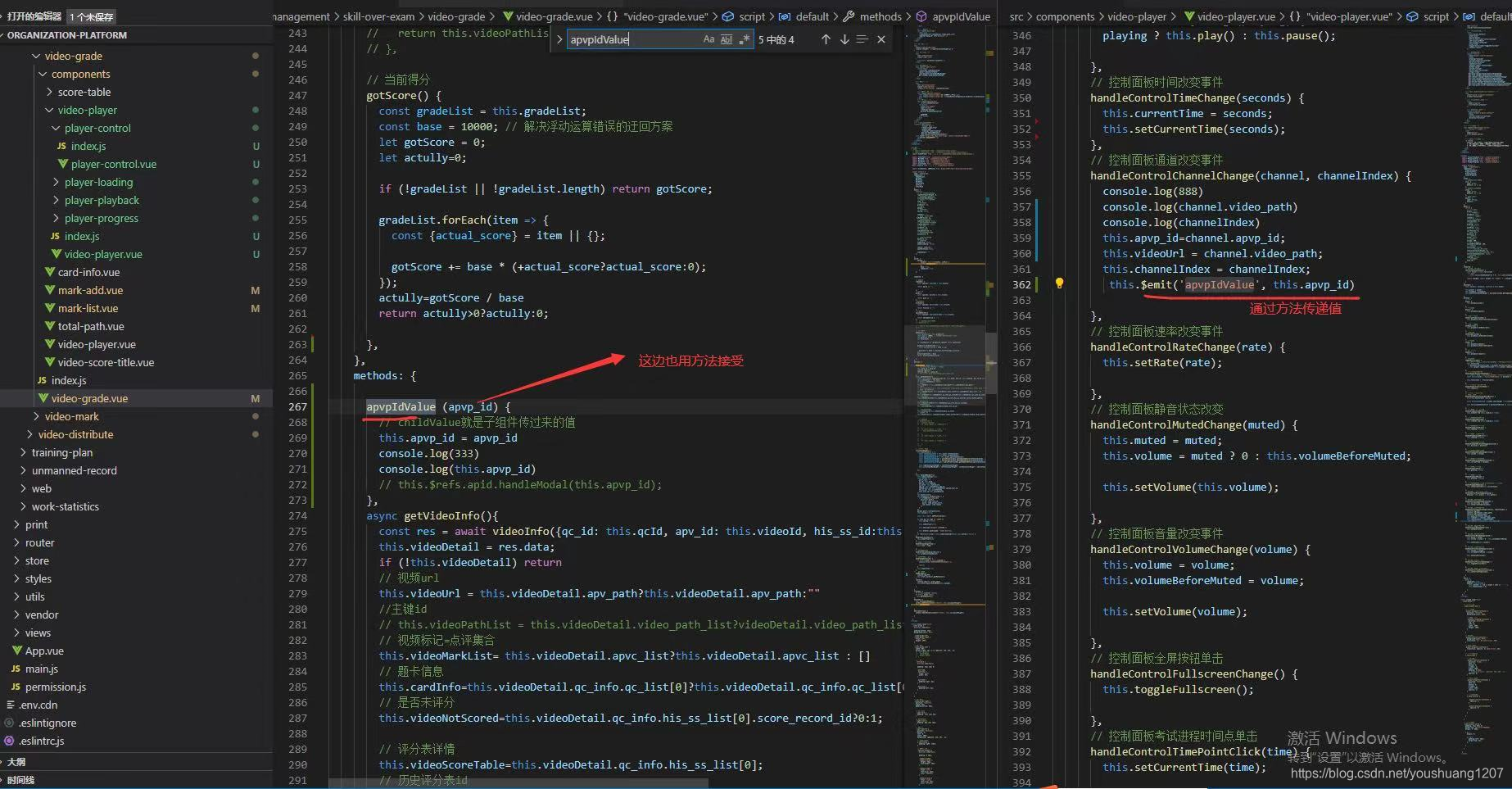Screen dimensions: 1512x789
Task: Expand the outline section at explorer bottom
Action: pyautogui.click(x=135, y=762)
